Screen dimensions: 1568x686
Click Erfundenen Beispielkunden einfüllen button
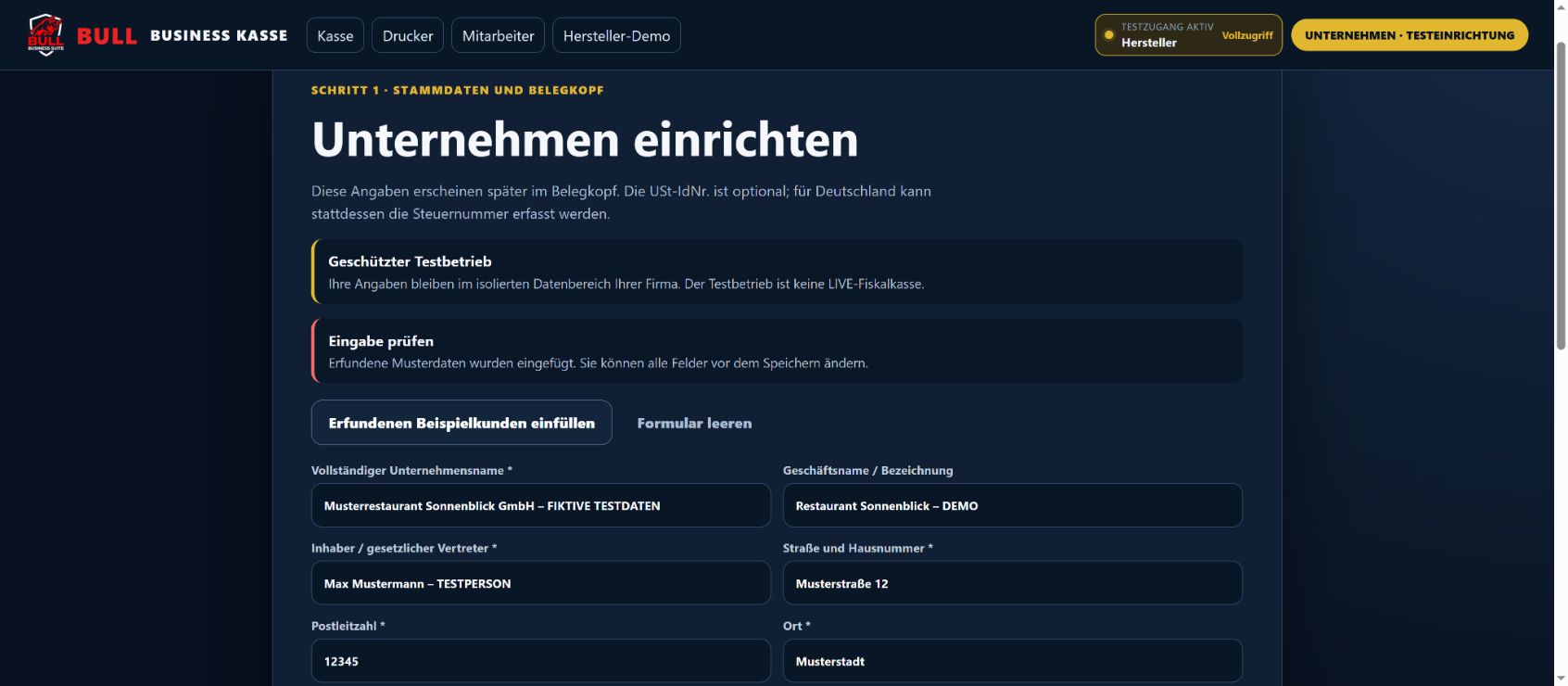(x=462, y=423)
